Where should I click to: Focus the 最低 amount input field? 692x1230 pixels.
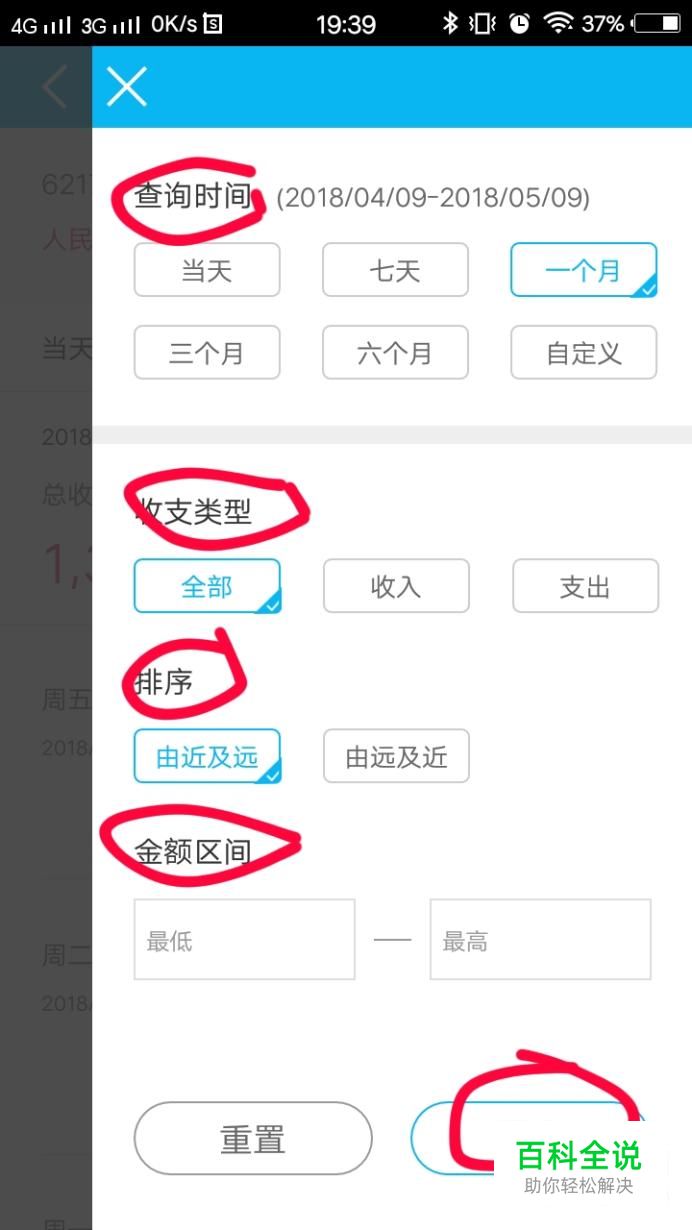(245, 939)
